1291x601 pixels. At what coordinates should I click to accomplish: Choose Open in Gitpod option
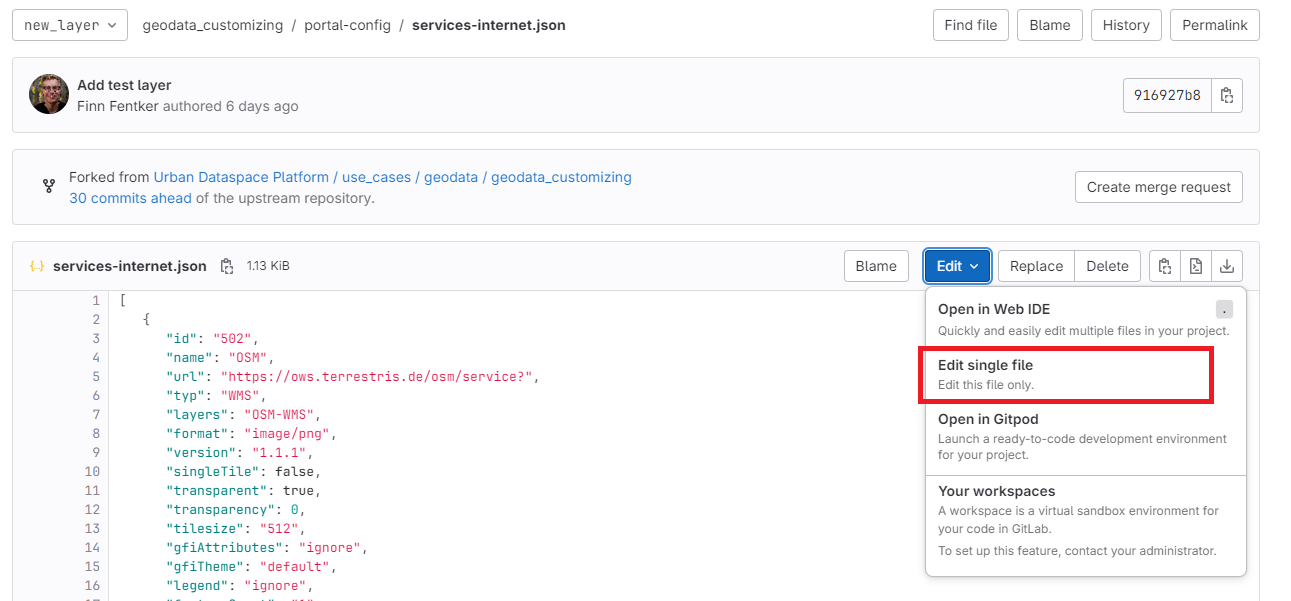point(1086,437)
